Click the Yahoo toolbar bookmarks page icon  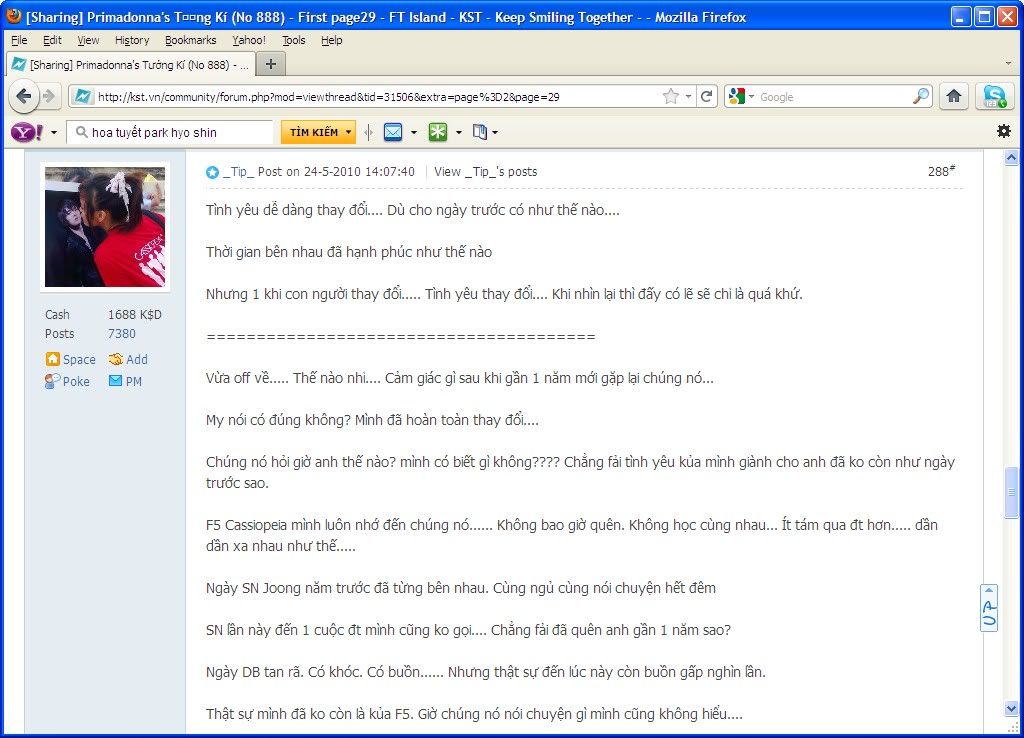[480, 133]
